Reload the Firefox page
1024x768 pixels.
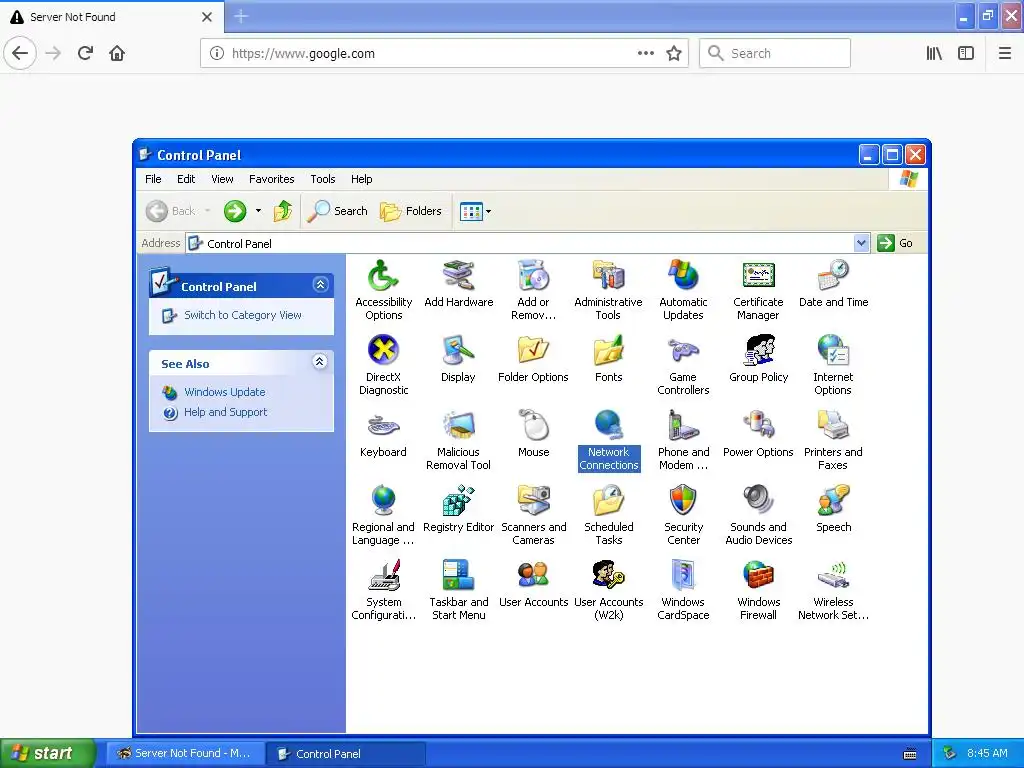click(x=86, y=53)
